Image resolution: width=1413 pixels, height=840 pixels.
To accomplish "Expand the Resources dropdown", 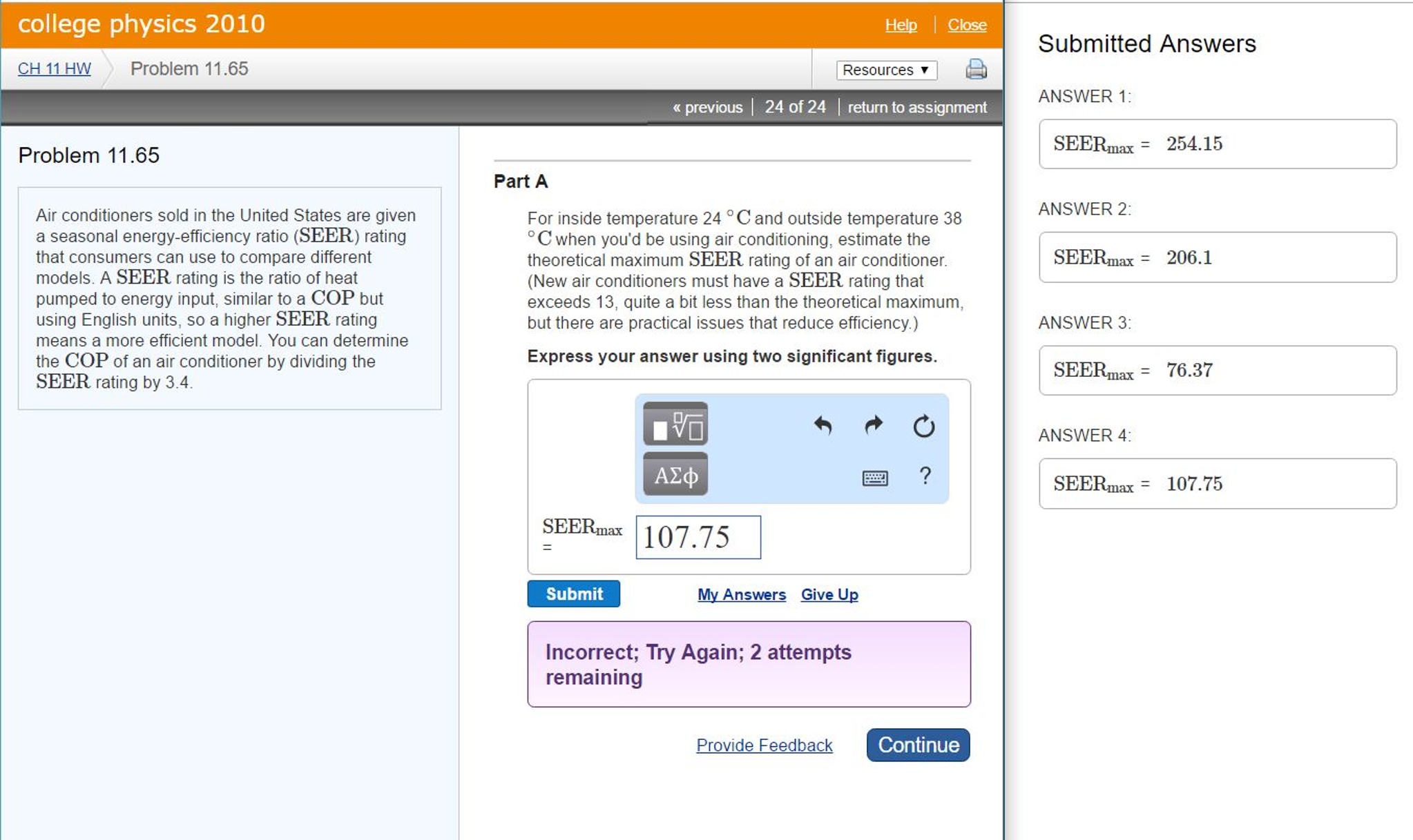I will tap(886, 70).
